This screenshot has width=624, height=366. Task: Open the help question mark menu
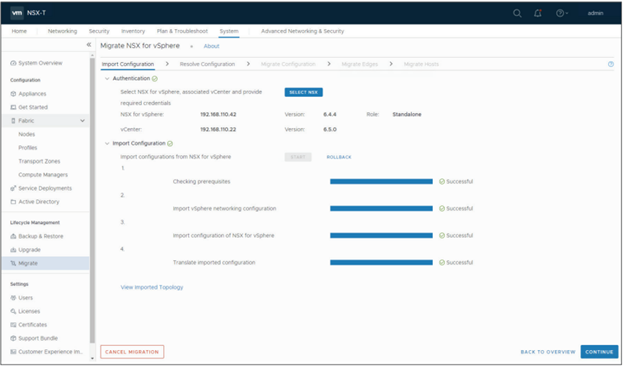point(562,13)
